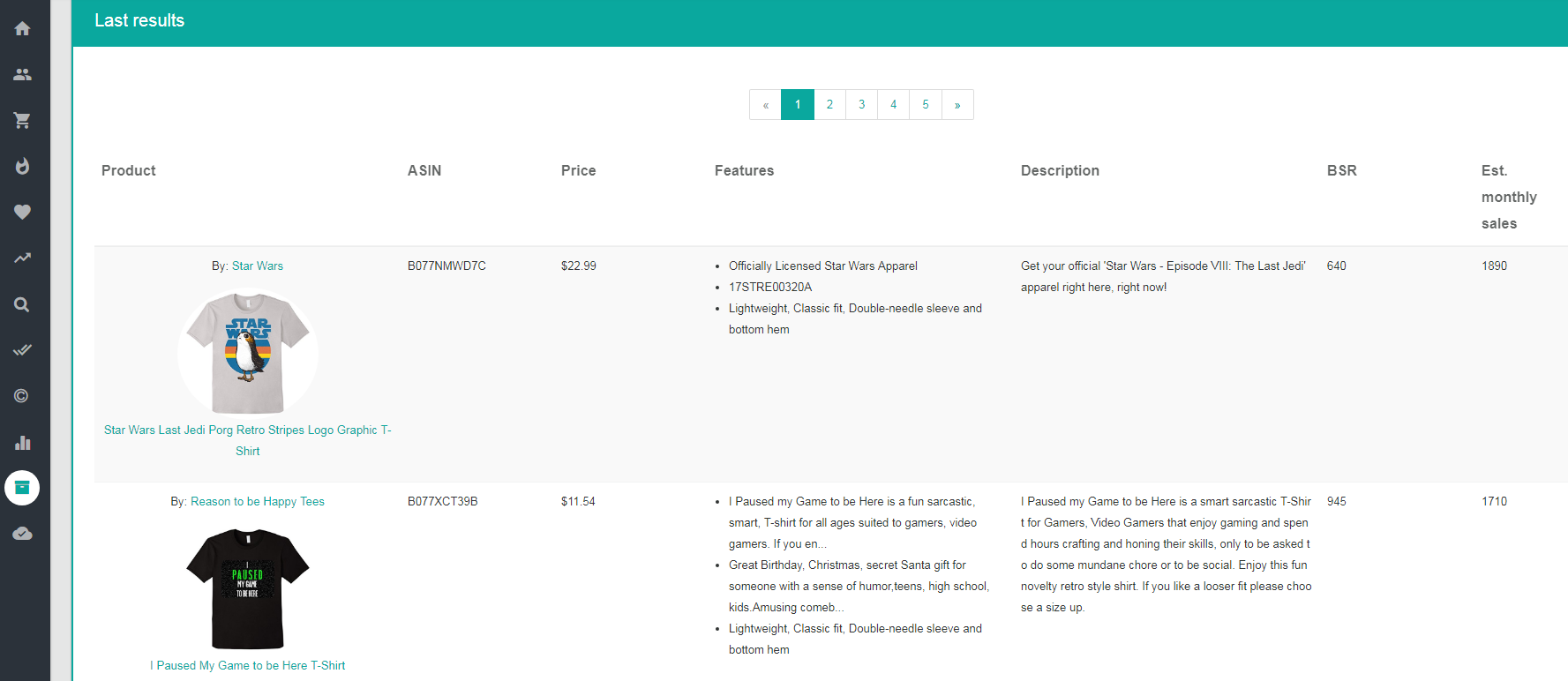Image resolution: width=1568 pixels, height=681 pixels.
Task: Go to page 4 of results
Action: tap(893, 105)
